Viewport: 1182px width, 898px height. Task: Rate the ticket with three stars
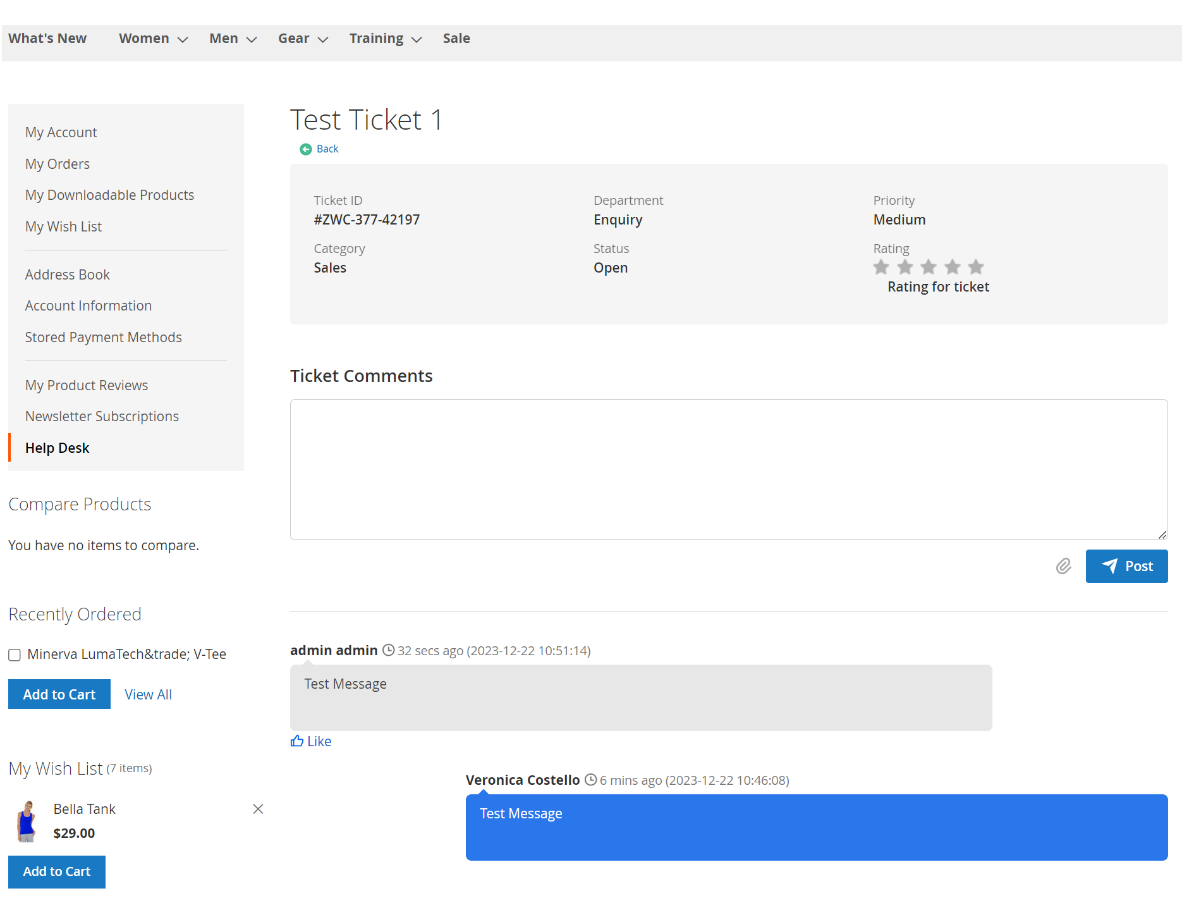pos(928,266)
